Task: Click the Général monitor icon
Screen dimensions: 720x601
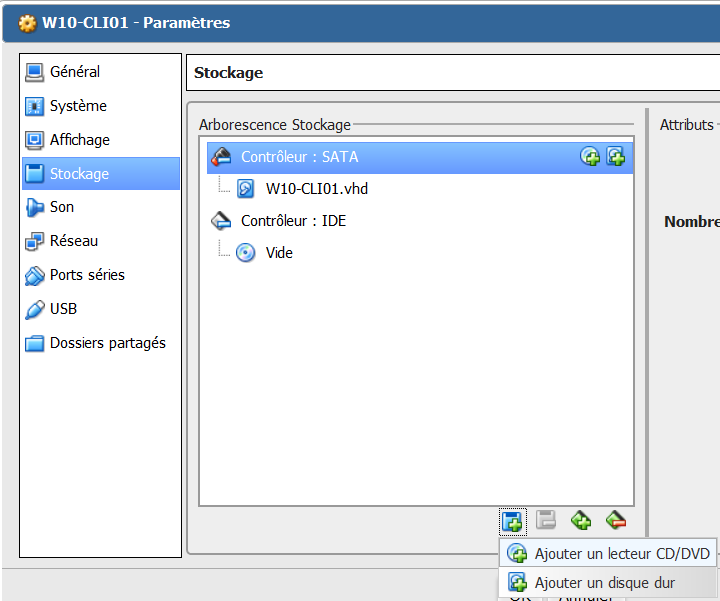Action: click(x=34, y=73)
